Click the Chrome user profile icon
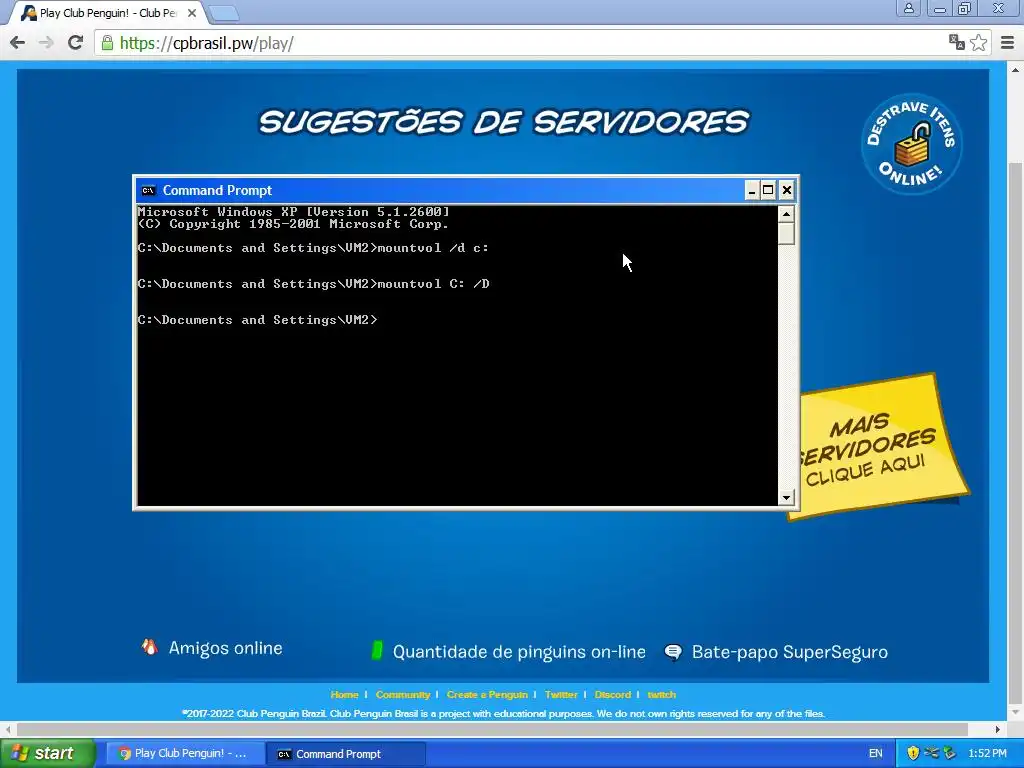Image resolution: width=1024 pixels, height=768 pixels. (x=908, y=8)
